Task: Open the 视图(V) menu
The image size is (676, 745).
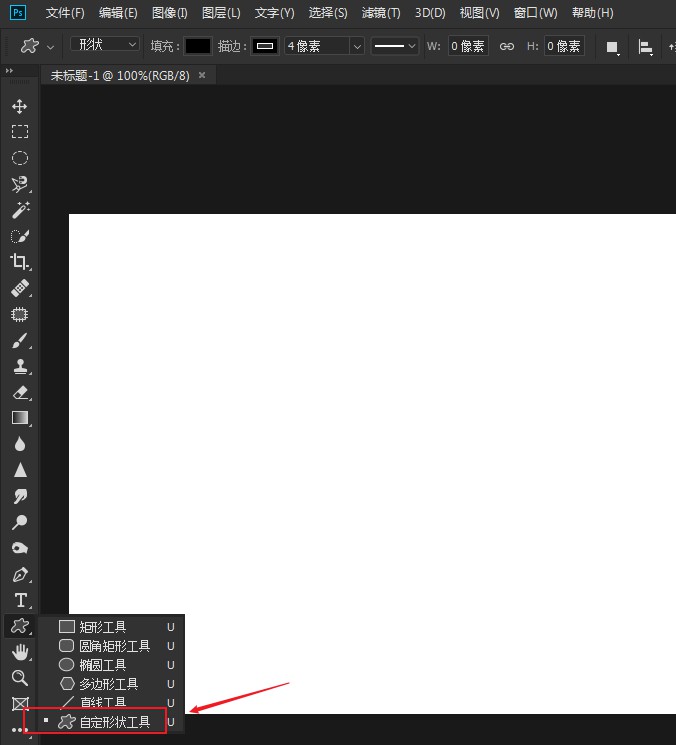Action: [479, 13]
